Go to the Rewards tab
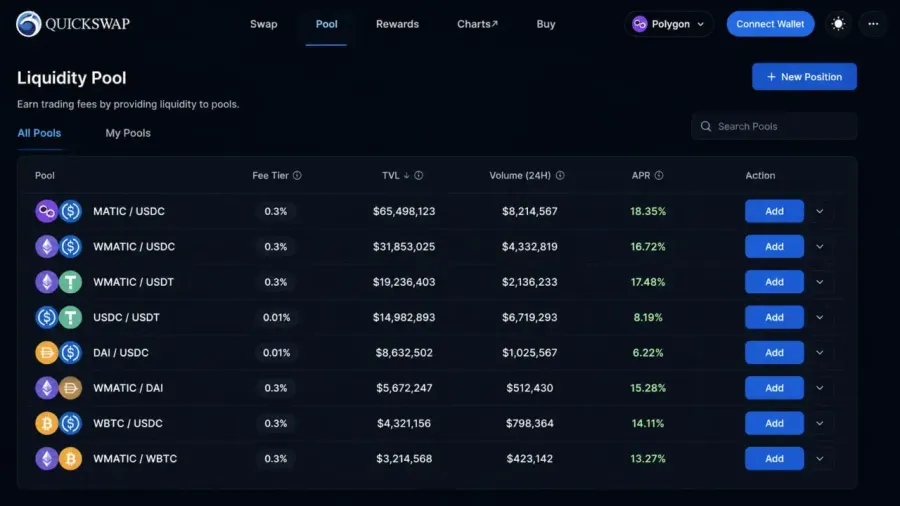The width and height of the screenshot is (900, 506). point(397,24)
